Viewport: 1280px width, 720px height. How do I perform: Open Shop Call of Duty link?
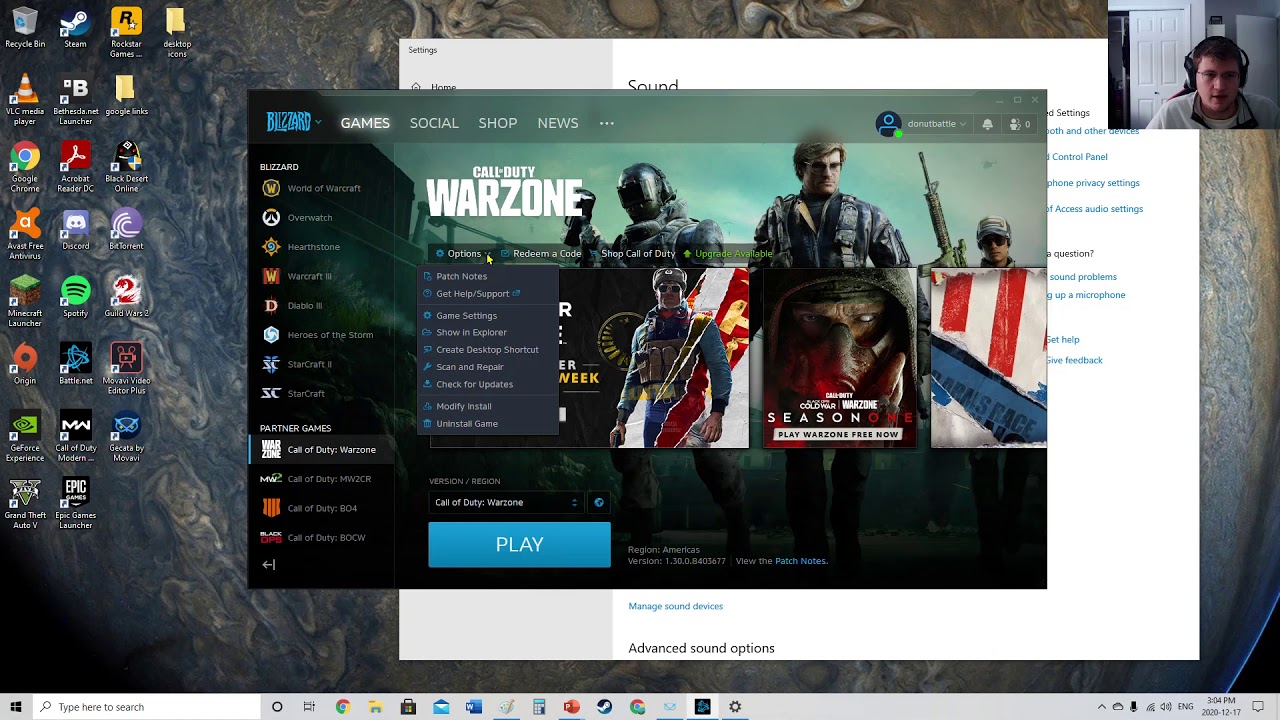(632, 254)
